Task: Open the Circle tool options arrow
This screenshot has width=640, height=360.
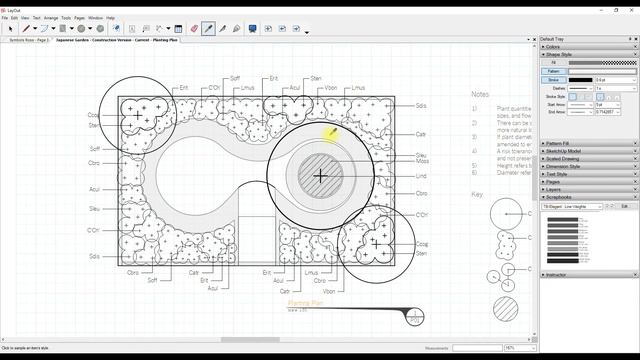Action: pyautogui.click(x=90, y=29)
